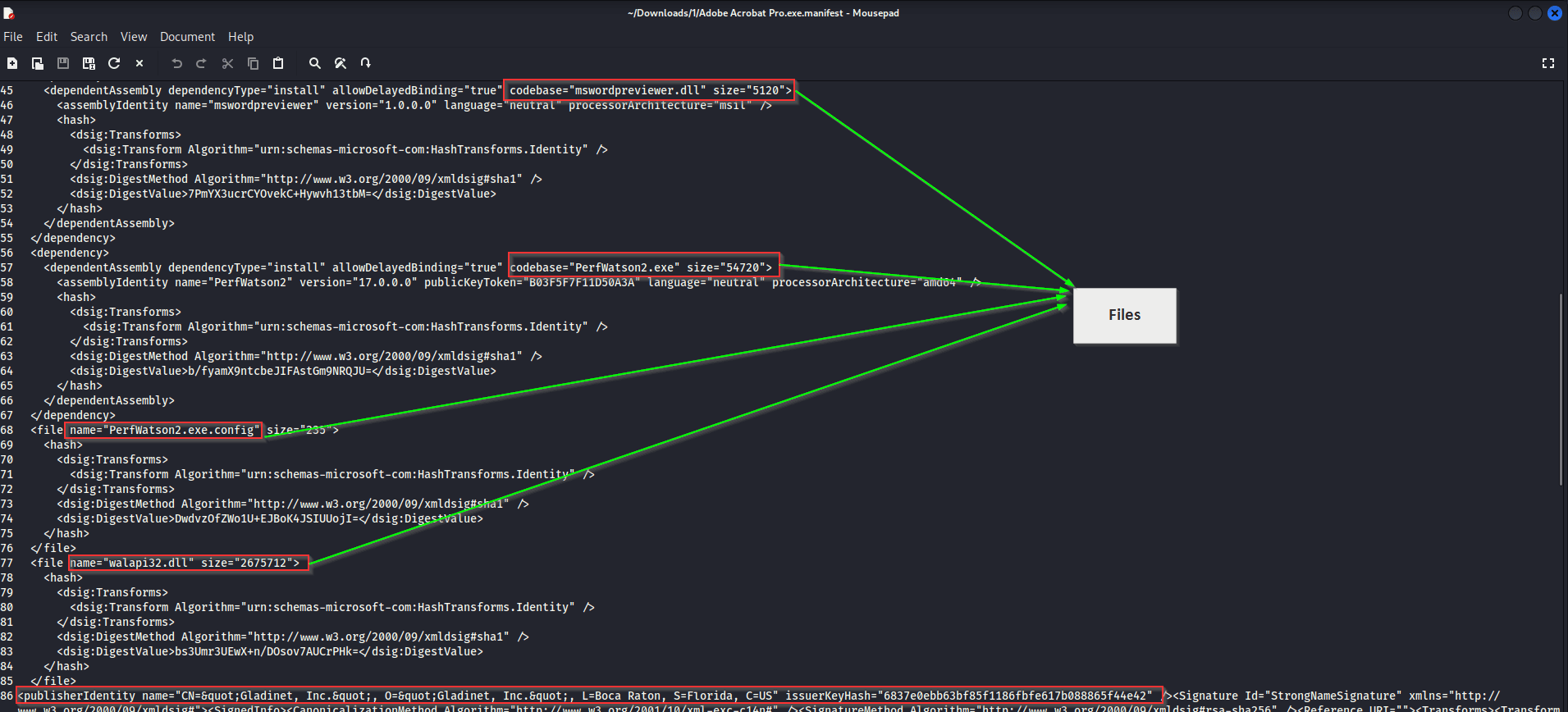The height and width of the screenshot is (712, 1568).
Task: Click the Paste clipboard icon
Action: [x=278, y=63]
